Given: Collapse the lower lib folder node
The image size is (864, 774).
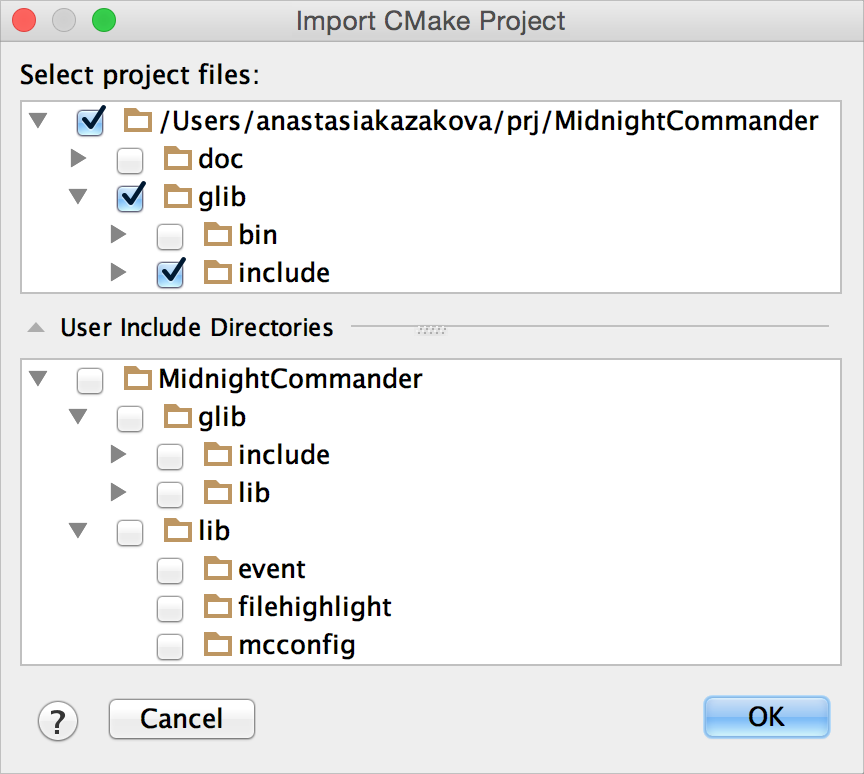Looking at the screenshot, I should click(79, 531).
